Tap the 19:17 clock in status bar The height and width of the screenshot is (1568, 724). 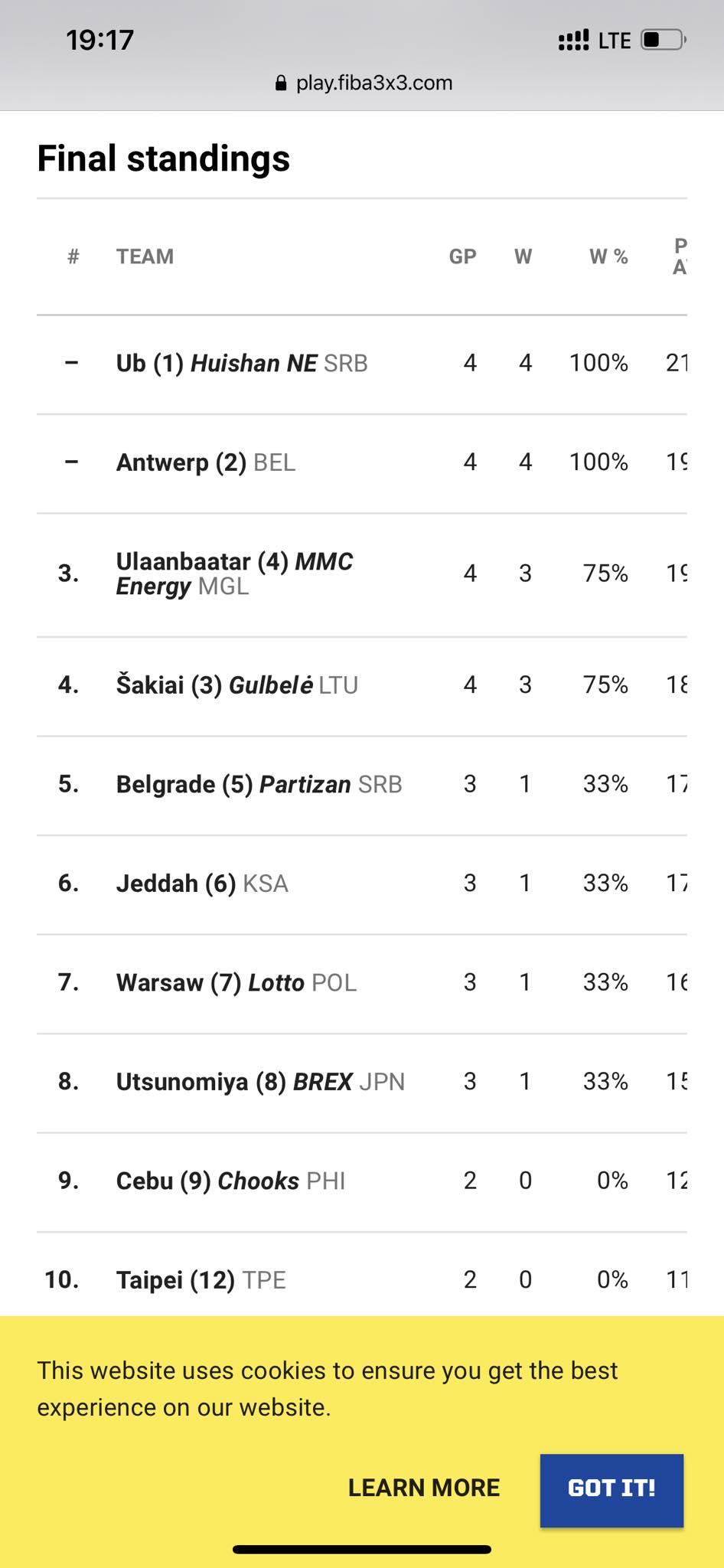(99, 40)
